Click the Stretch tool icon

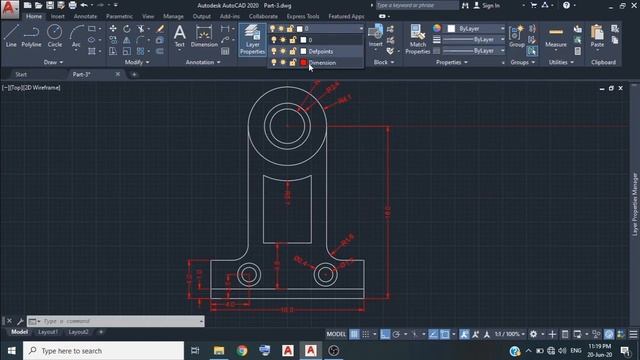(113, 51)
